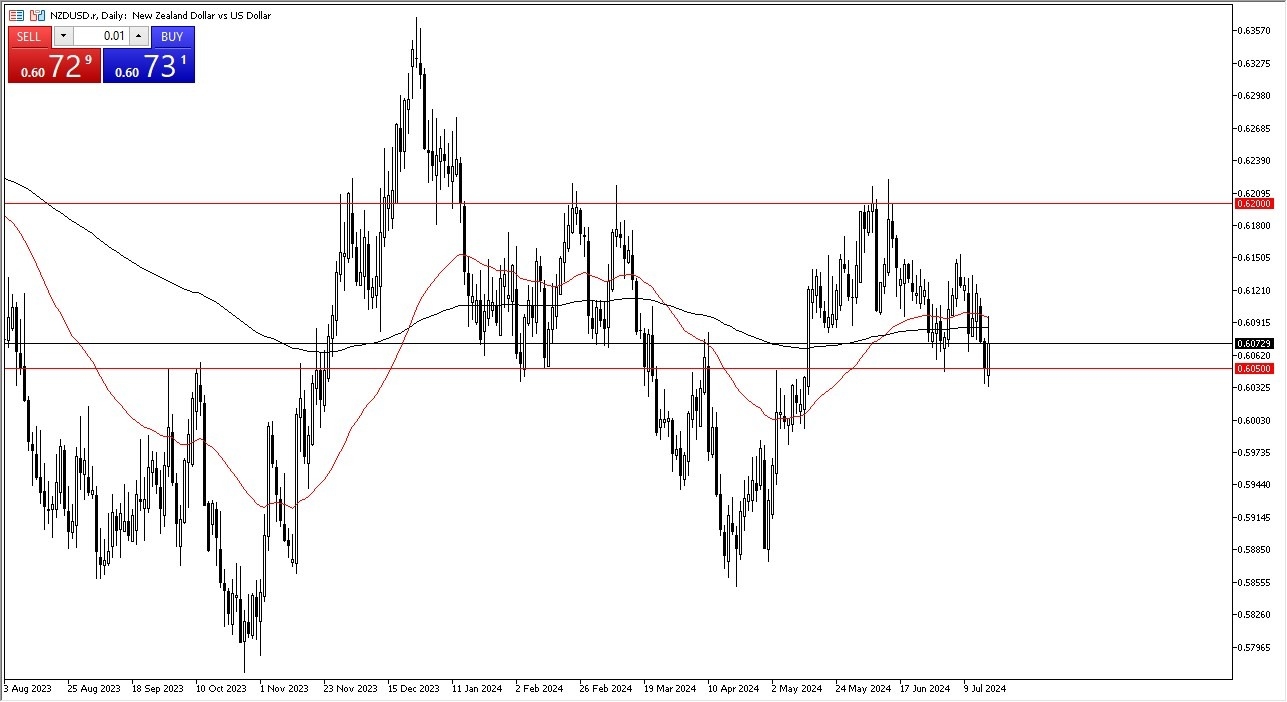This screenshot has height=702, width=1287.
Task: Click the red SELL button
Action: click(29, 37)
